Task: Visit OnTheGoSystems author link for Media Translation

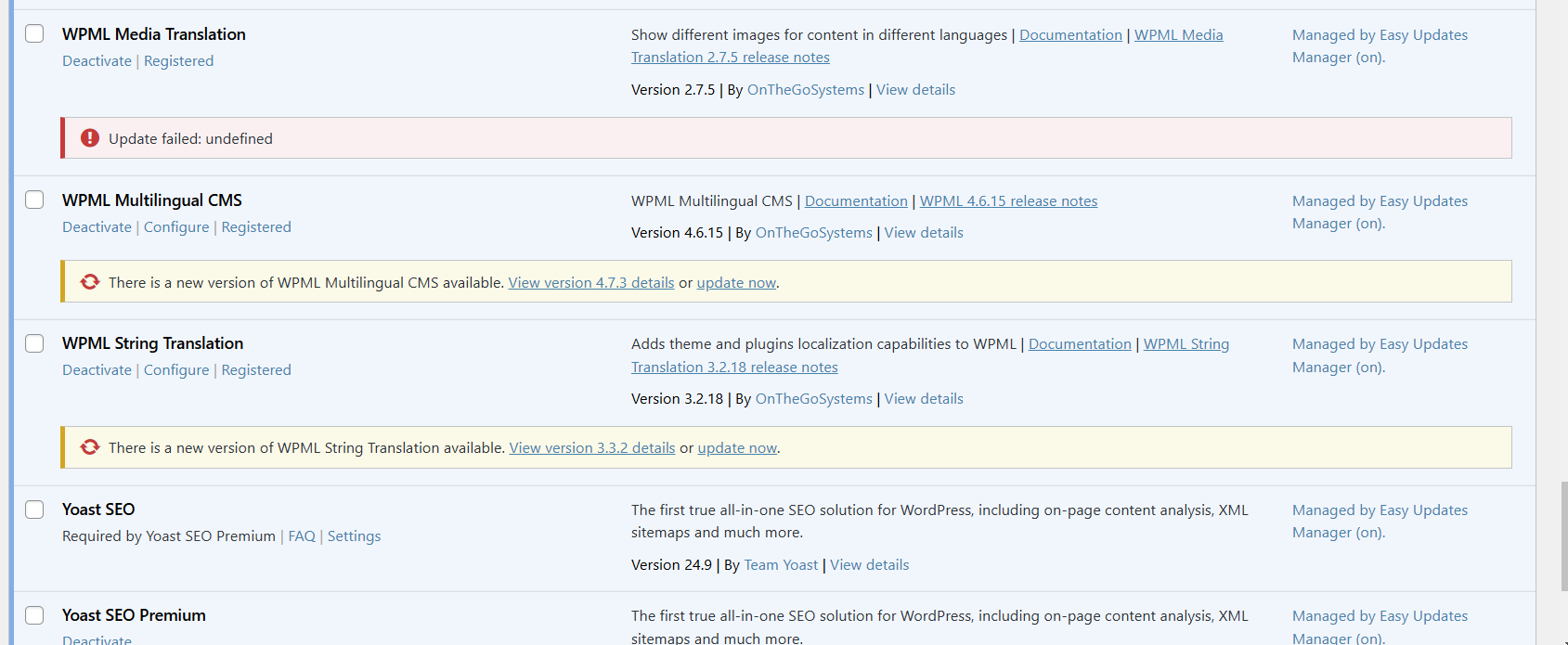Action: click(x=806, y=90)
